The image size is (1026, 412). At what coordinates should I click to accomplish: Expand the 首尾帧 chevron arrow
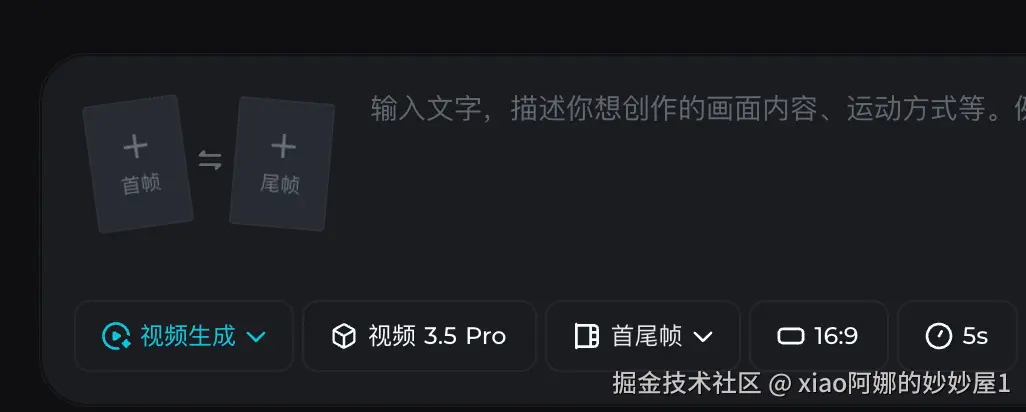(703, 337)
